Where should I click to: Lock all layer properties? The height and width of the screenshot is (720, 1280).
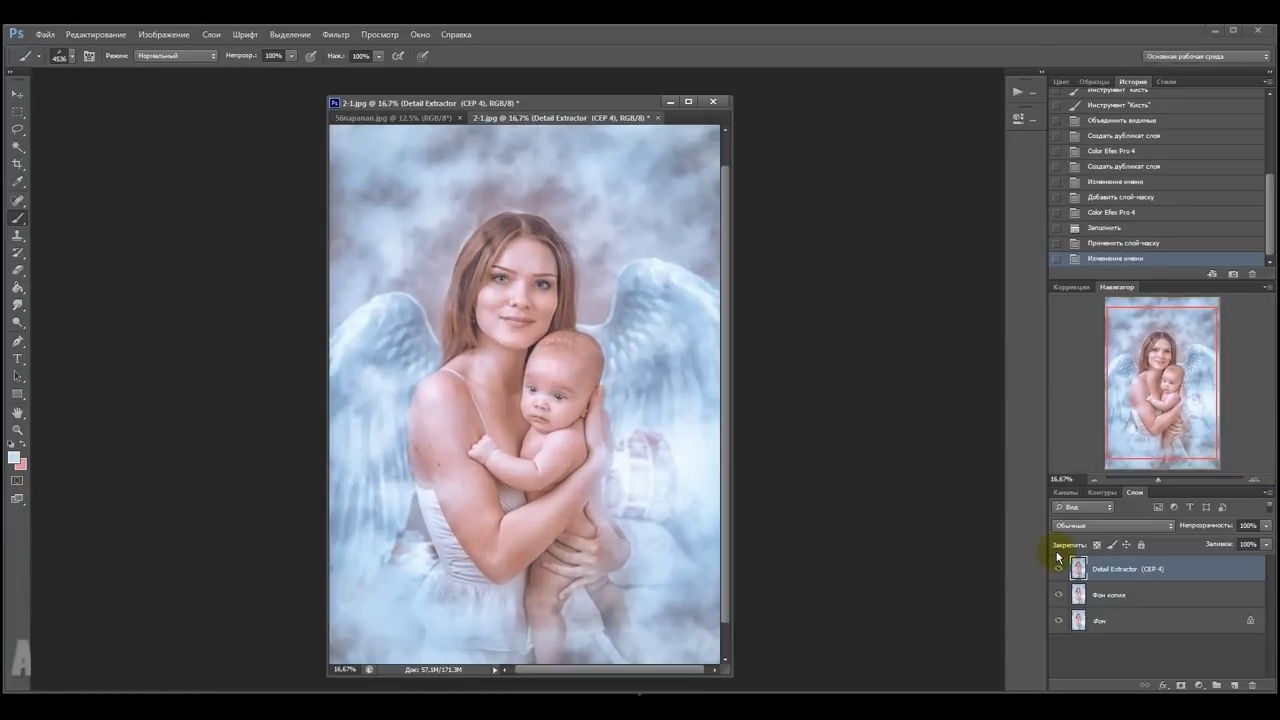coord(1141,545)
